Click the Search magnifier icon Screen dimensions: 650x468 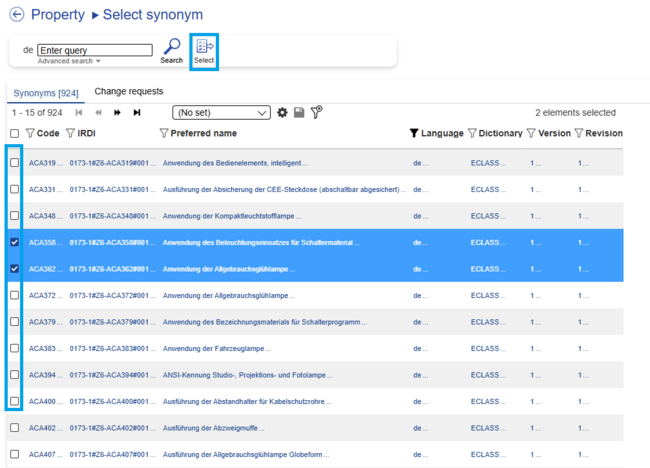point(172,46)
